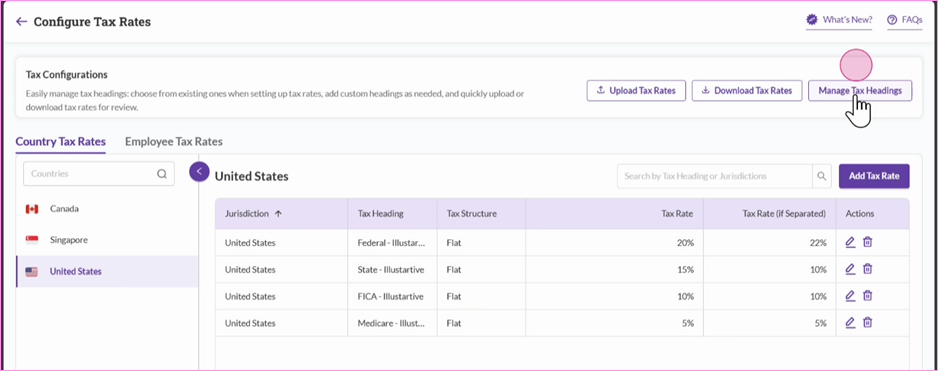This screenshot has height=371, width=938.
Task: Click Upload Tax Rates button
Action: 636,90
